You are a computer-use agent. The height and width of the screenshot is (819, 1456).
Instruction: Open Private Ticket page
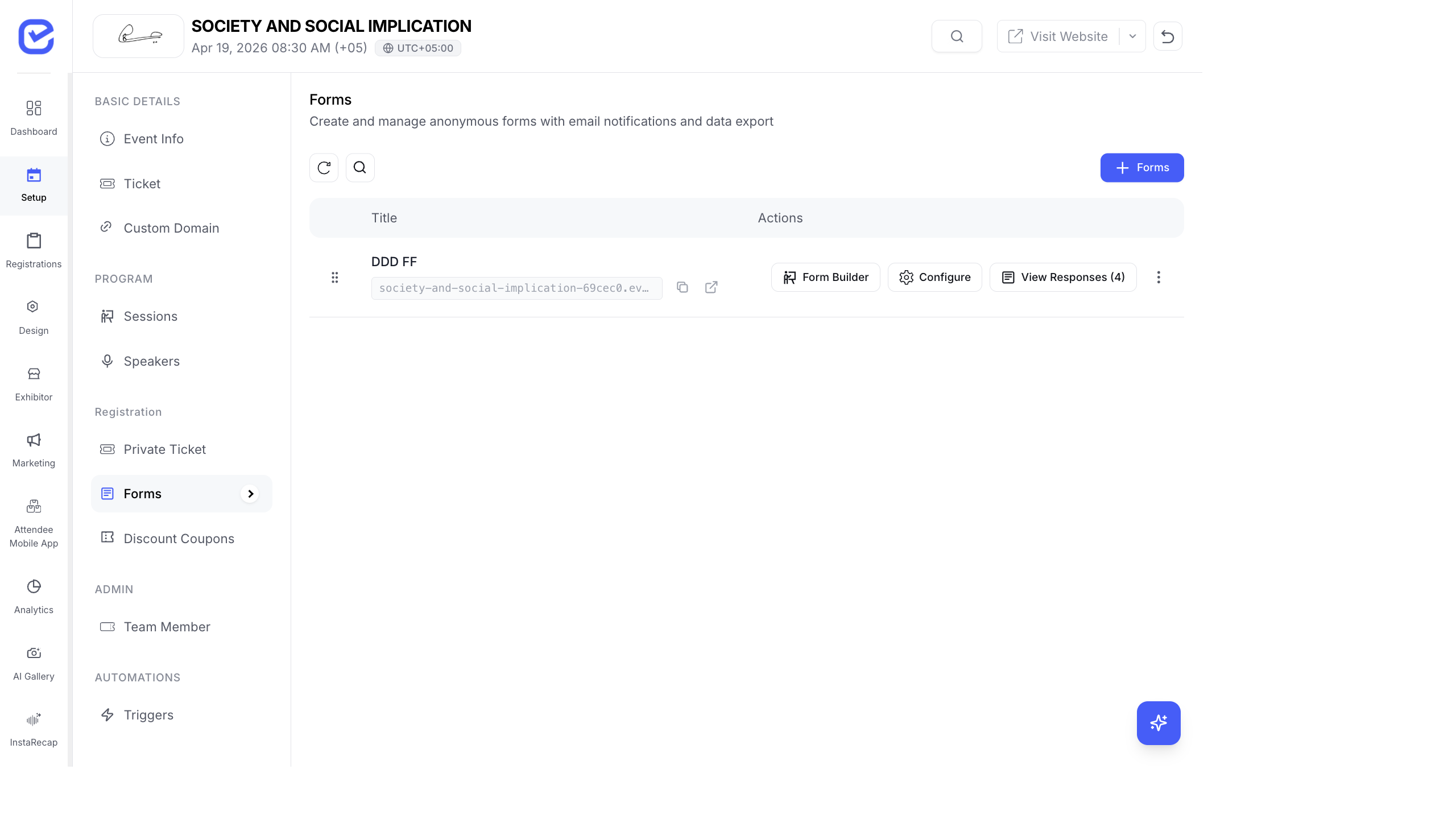[182, 449]
